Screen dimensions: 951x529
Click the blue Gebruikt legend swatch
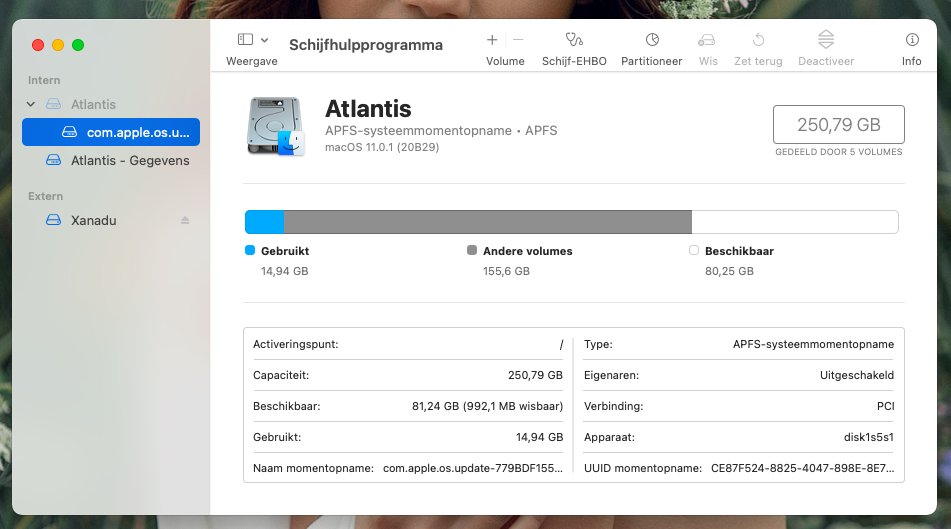point(250,250)
